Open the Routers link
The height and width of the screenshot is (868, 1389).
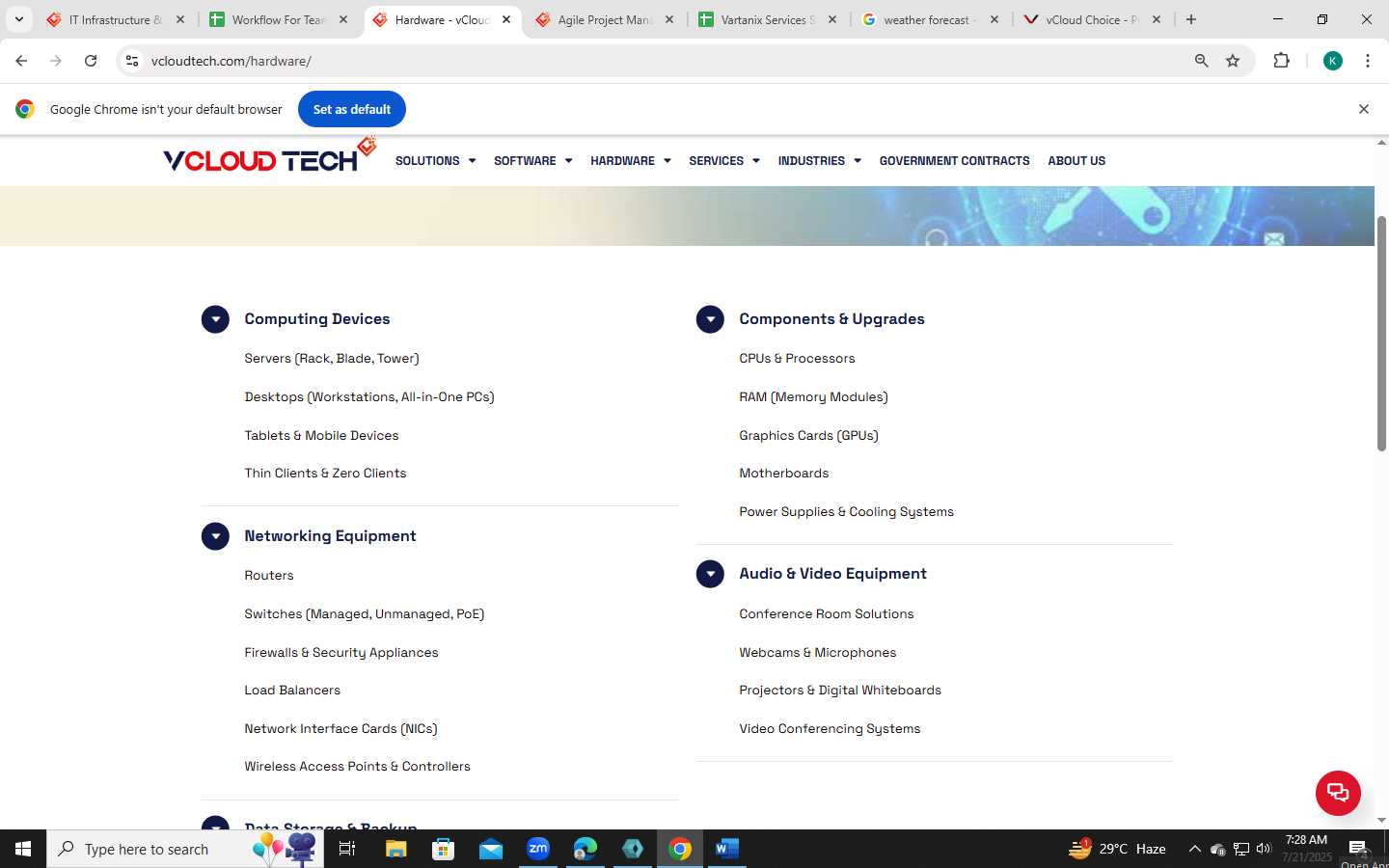(269, 576)
